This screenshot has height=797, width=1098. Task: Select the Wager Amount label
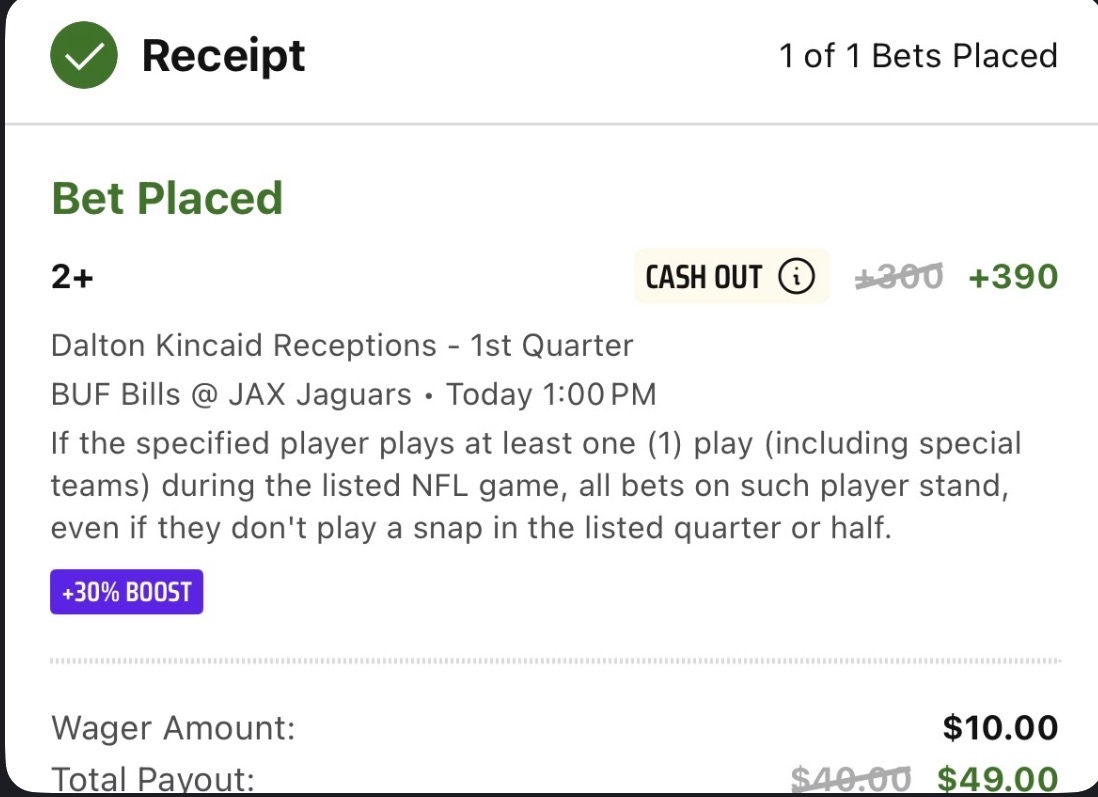(x=173, y=727)
